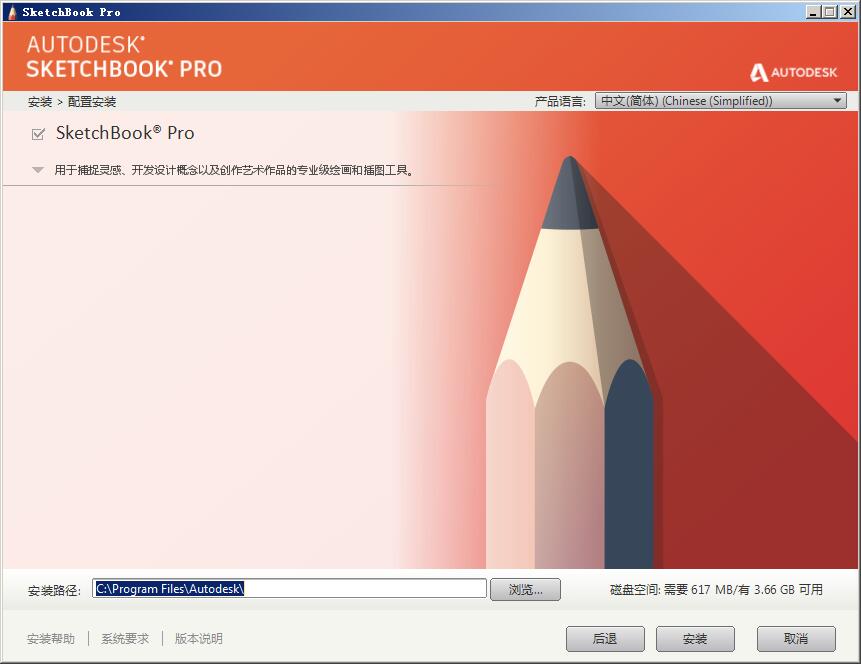Expand the SketchBook Pro description triangle
The width and height of the screenshot is (861, 664).
click(x=38, y=170)
